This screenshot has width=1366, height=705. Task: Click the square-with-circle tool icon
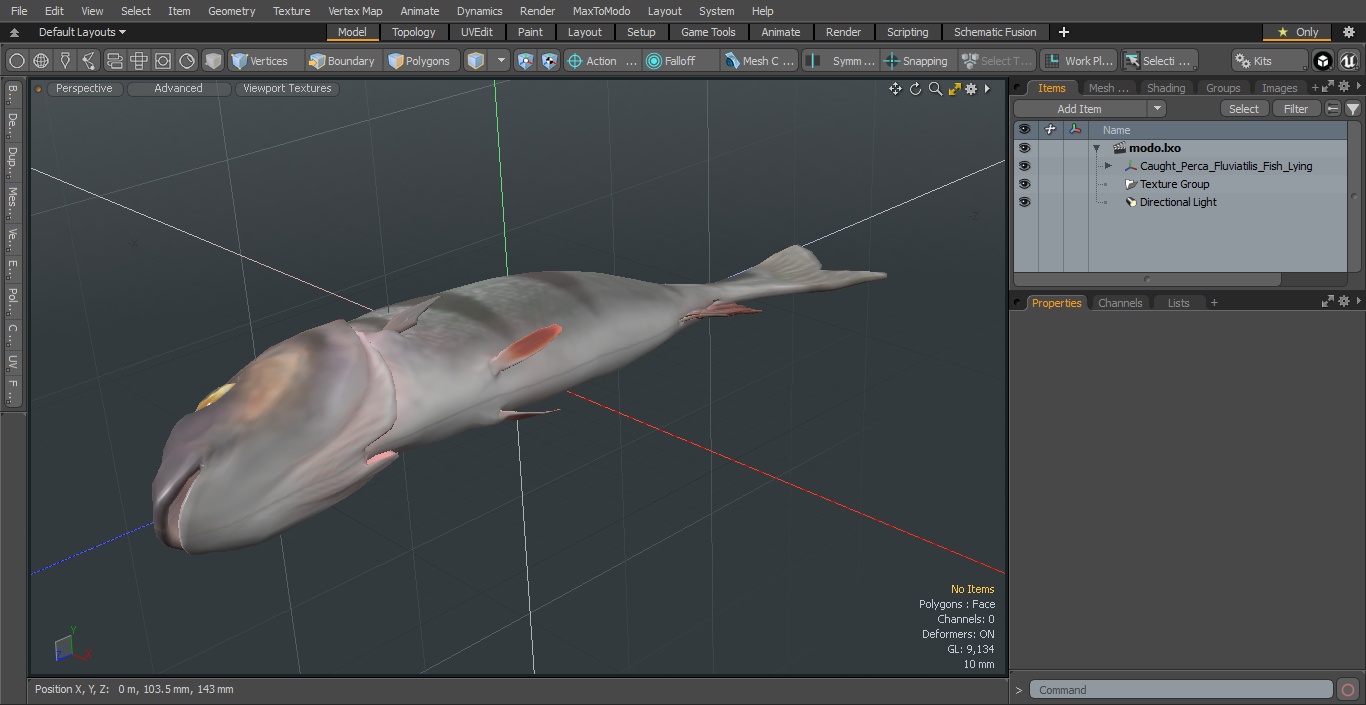(x=163, y=61)
